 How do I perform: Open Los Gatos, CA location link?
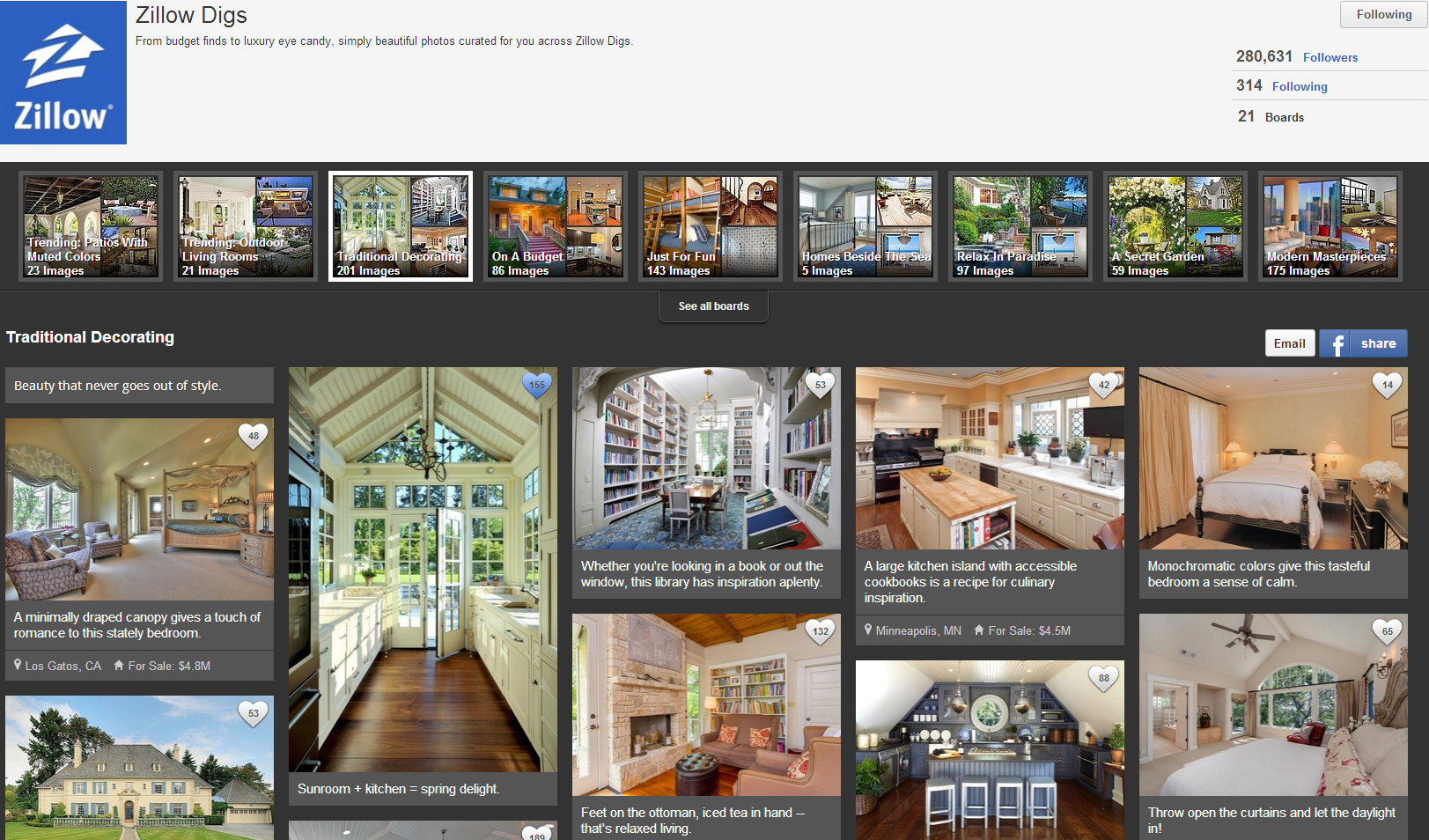pyautogui.click(x=63, y=666)
